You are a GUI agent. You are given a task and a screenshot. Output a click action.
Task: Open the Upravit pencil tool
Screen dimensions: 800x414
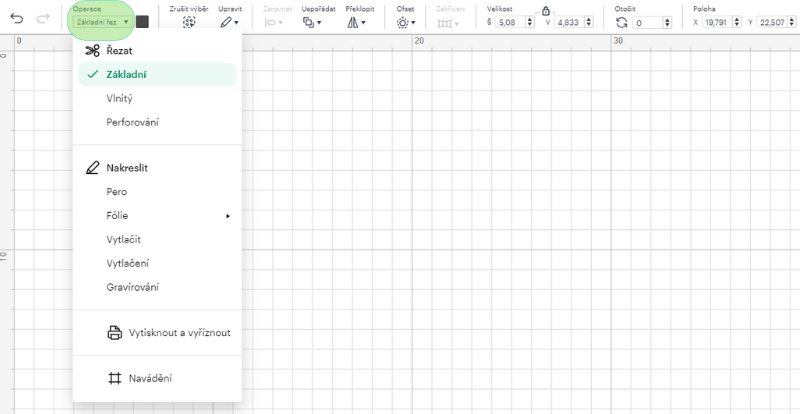coord(229,22)
